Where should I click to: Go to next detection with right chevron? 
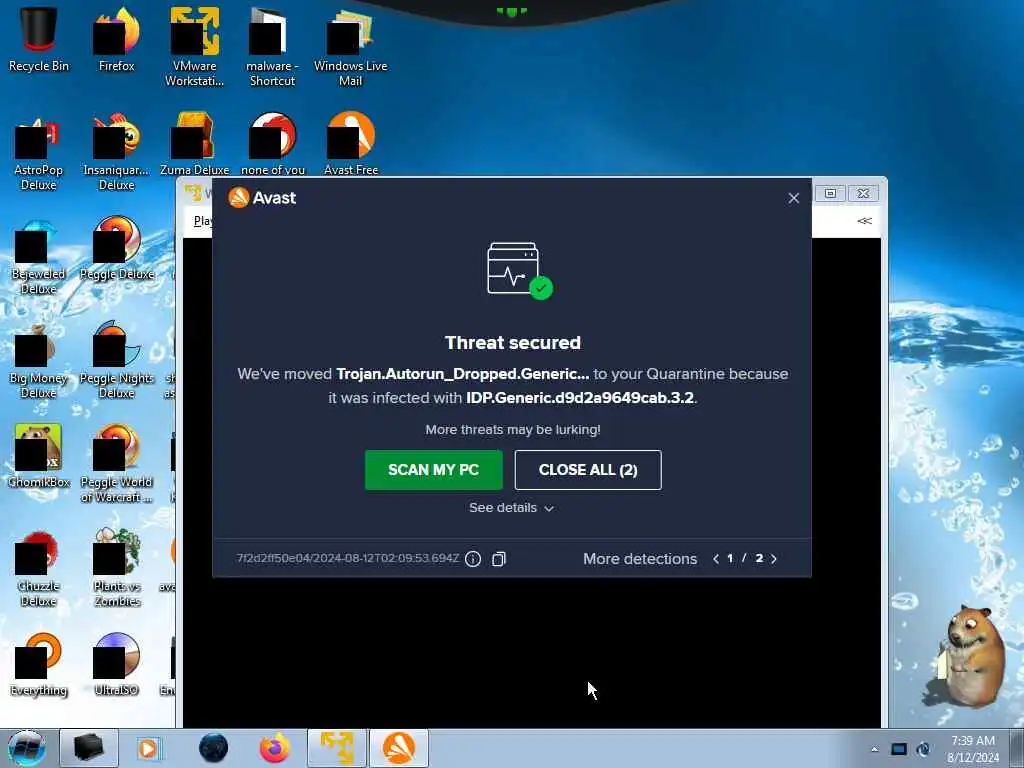point(774,558)
